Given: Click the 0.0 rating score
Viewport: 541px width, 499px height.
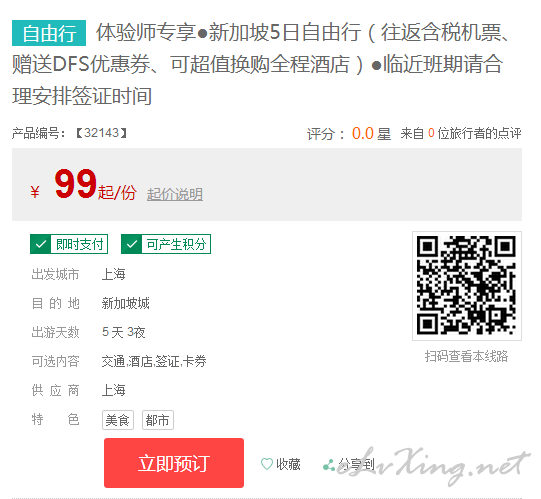Looking at the screenshot, I should click(363, 133).
